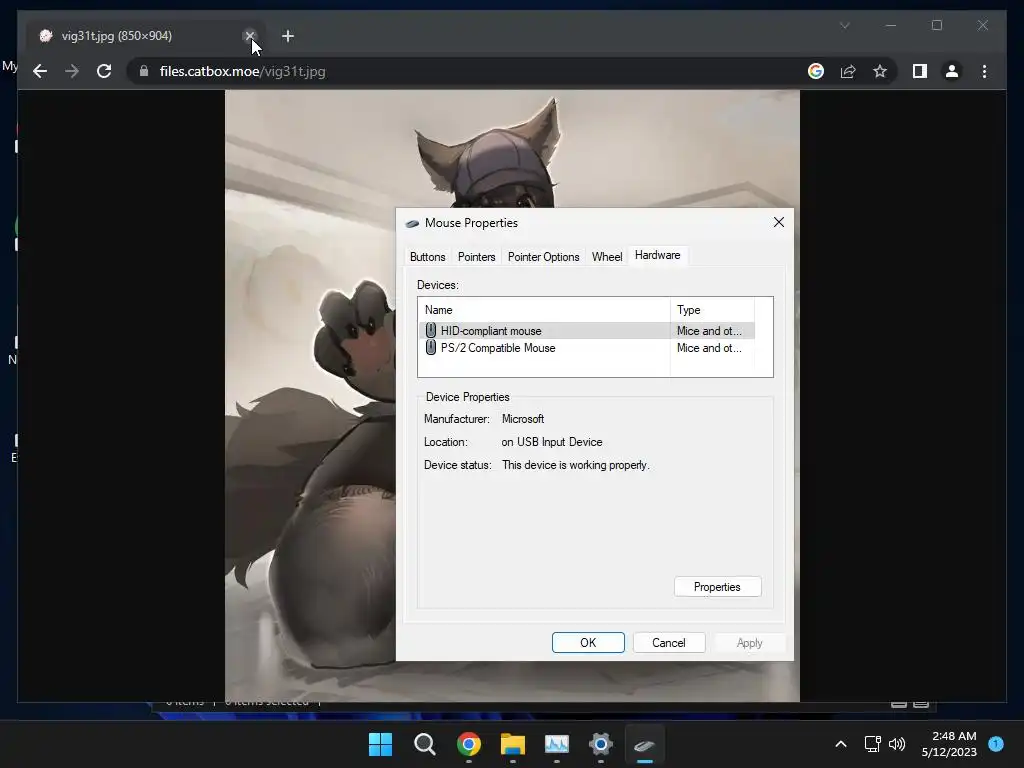Click the Google icon in address bar
The width and height of the screenshot is (1024, 768).
(816, 71)
